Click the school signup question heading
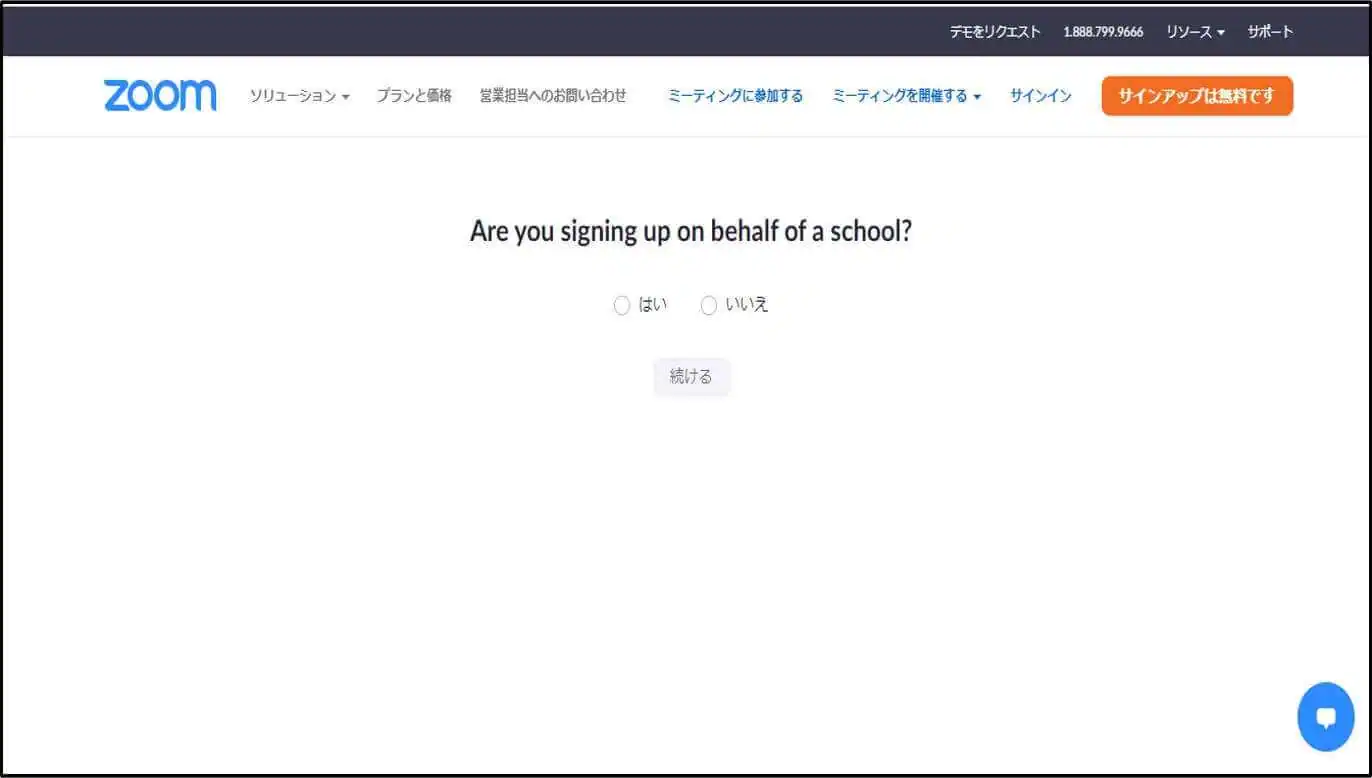 (691, 232)
